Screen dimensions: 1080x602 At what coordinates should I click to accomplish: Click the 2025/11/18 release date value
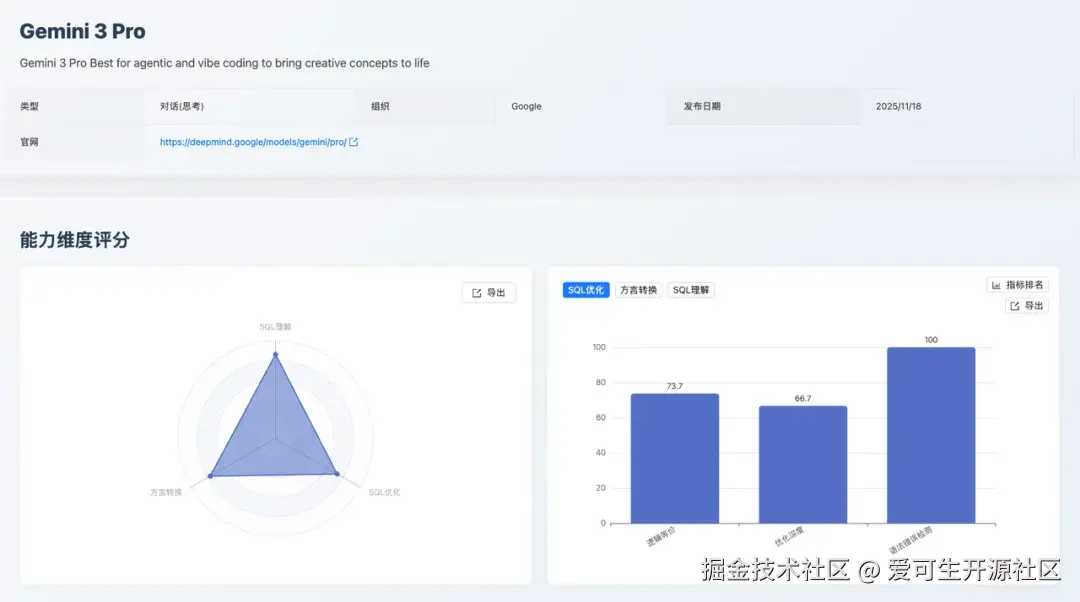pyautogui.click(x=898, y=106)
